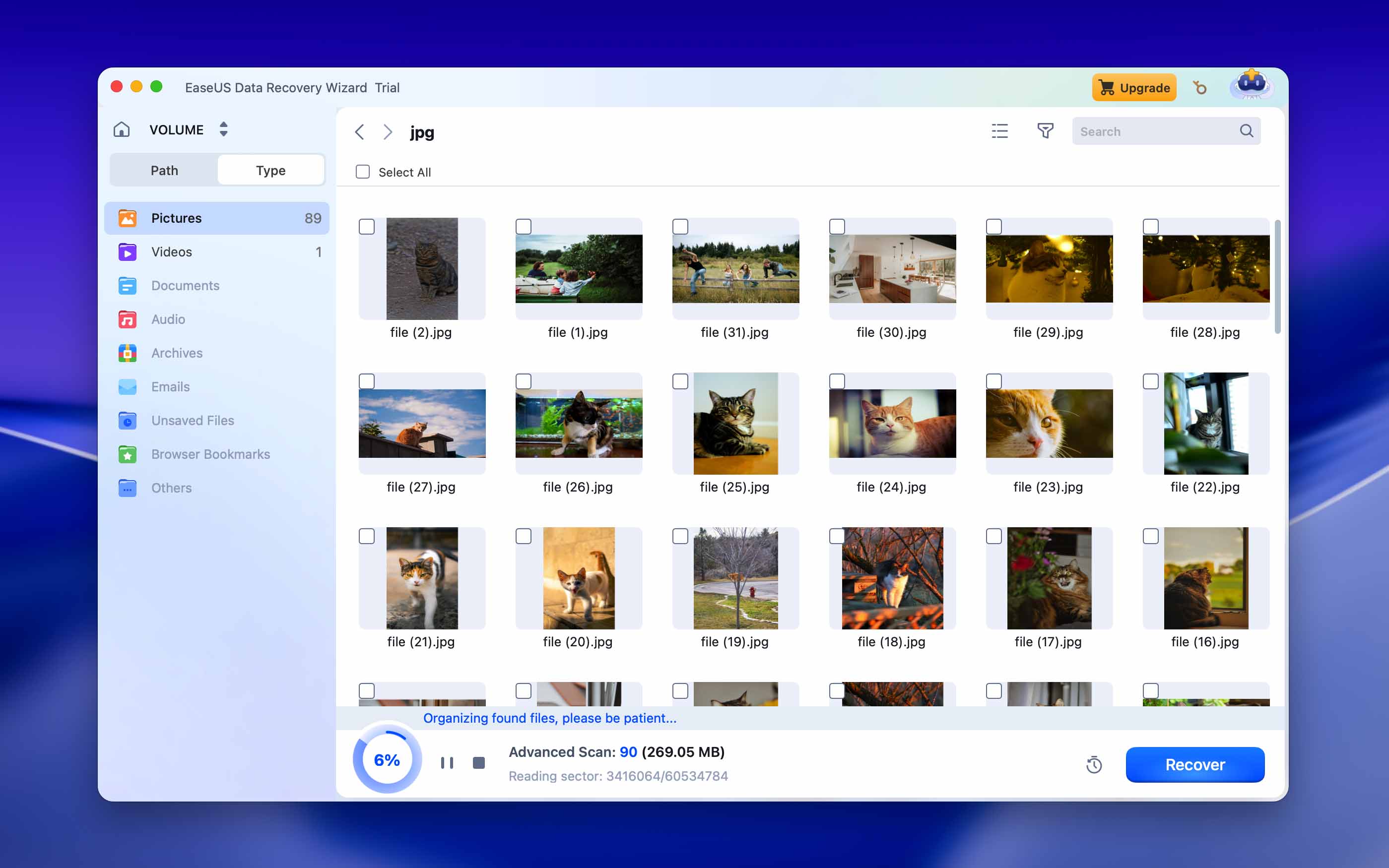Navigate back with left chevron
The image size is (1389, 868).
point(360,132)
